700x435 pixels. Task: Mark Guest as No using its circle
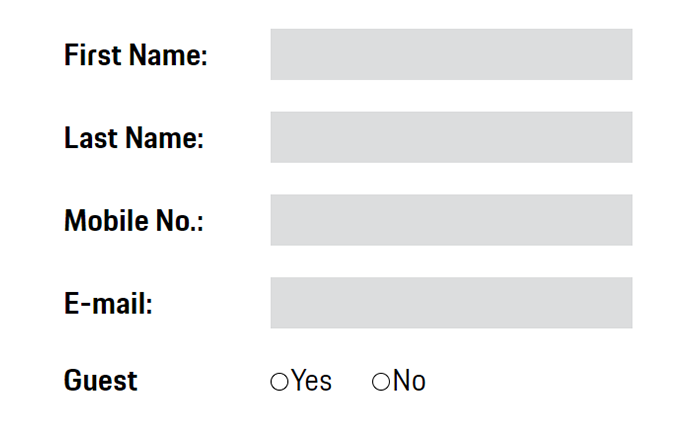click(381, 382)
